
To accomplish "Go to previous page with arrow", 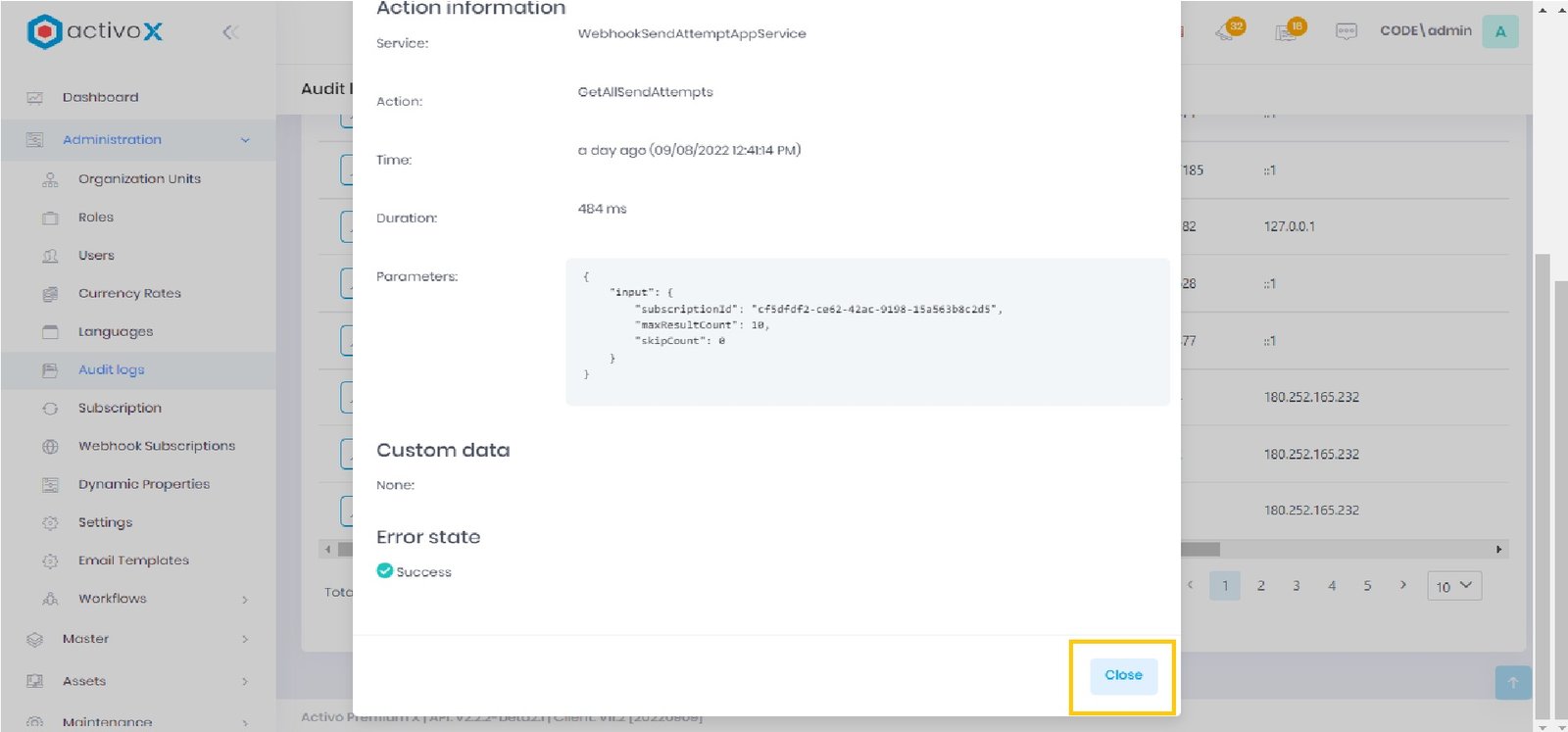I will [x=1191, y=585].
